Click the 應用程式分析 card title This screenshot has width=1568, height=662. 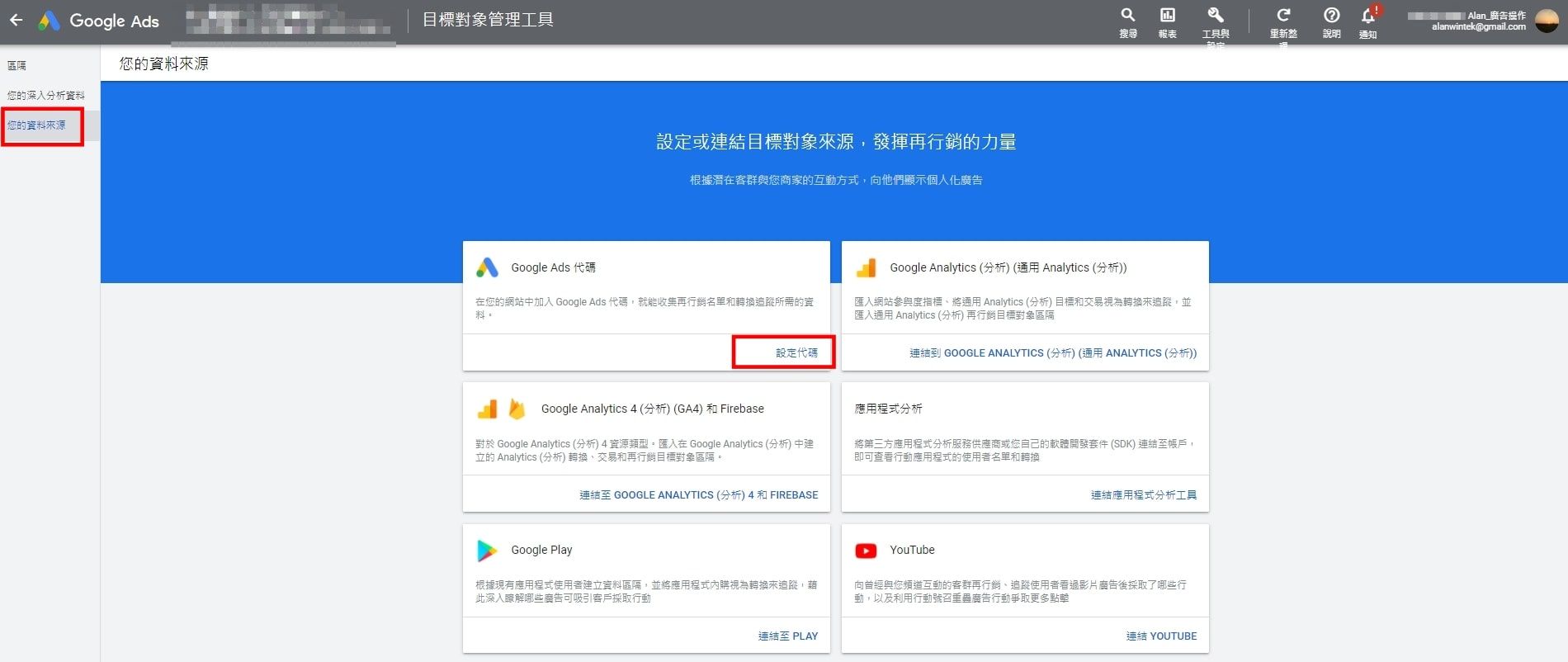pos(888,409)
